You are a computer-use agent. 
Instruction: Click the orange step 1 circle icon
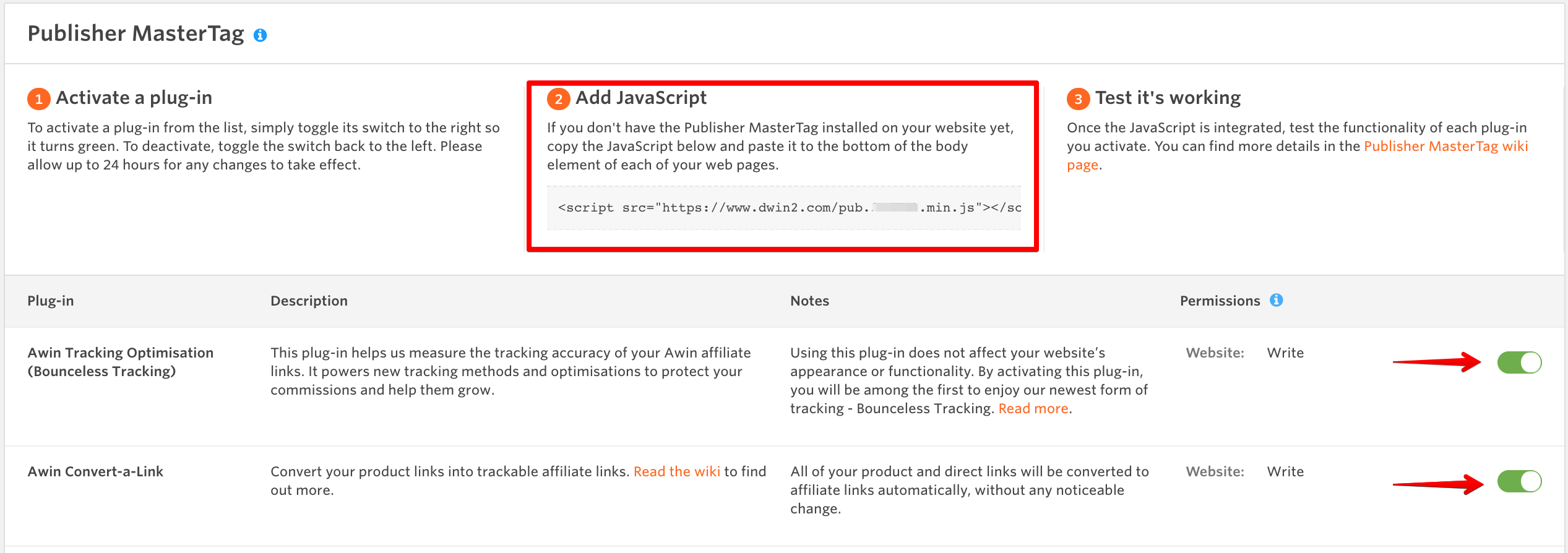[x=38, y=98]
